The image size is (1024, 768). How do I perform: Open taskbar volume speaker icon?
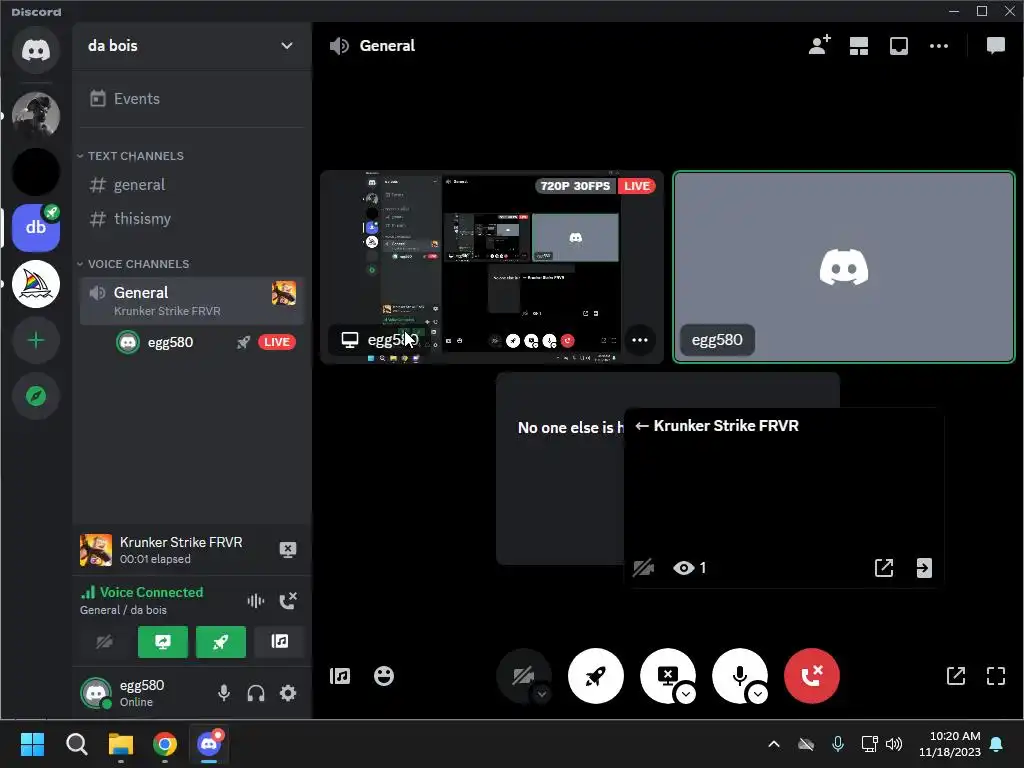pyautogui.click(x=893, y=744)
